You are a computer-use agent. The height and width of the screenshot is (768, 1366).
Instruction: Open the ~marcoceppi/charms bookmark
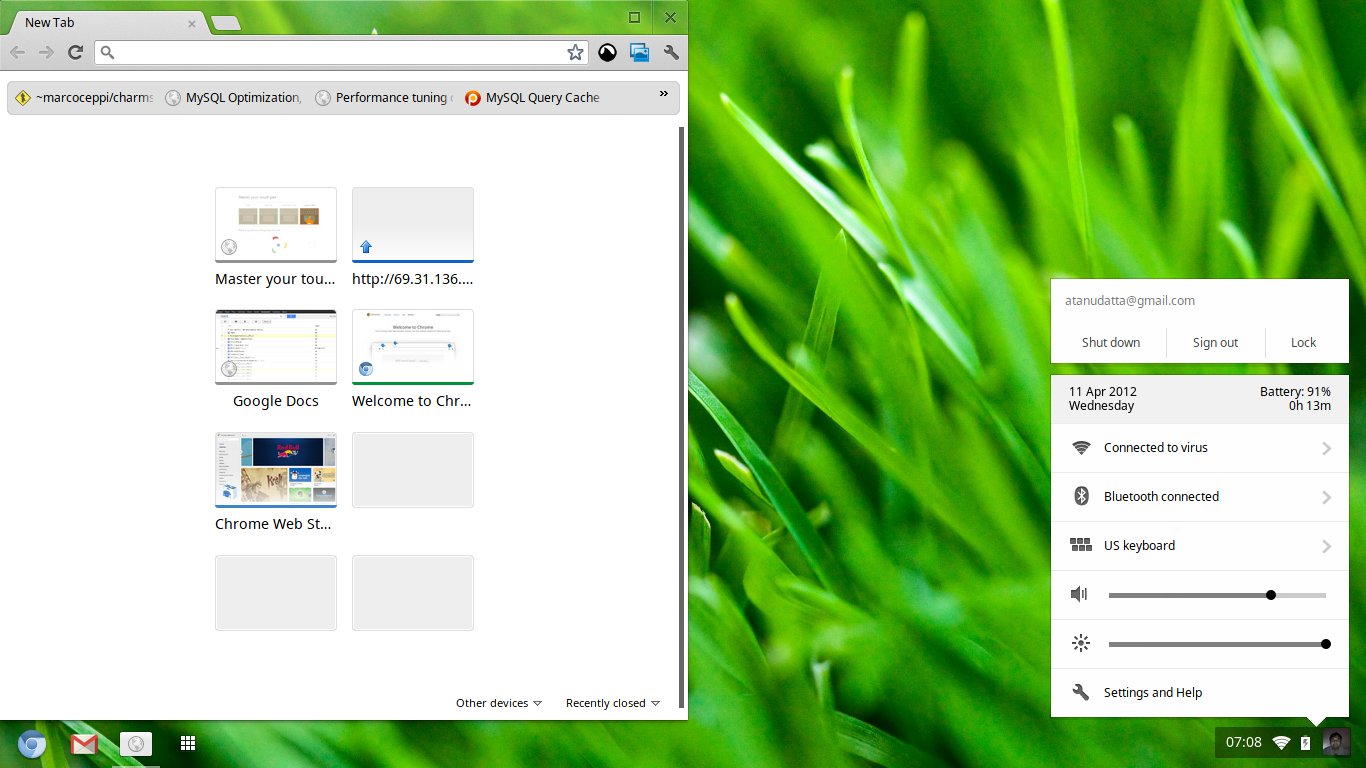tap(85, 98)
